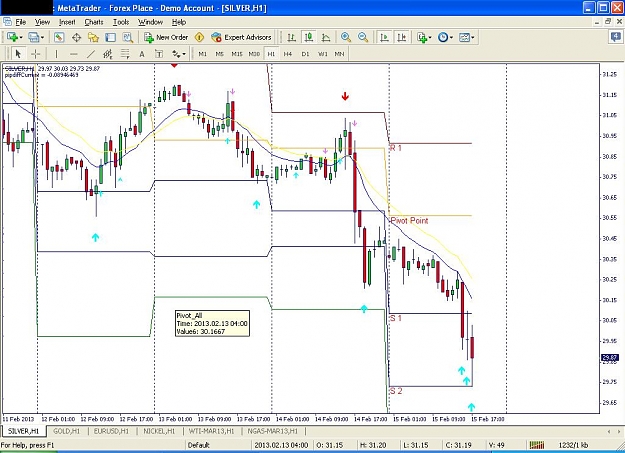Open the Insert menu
The height and width of the screenshot is (453, 625).
(67, 22)
